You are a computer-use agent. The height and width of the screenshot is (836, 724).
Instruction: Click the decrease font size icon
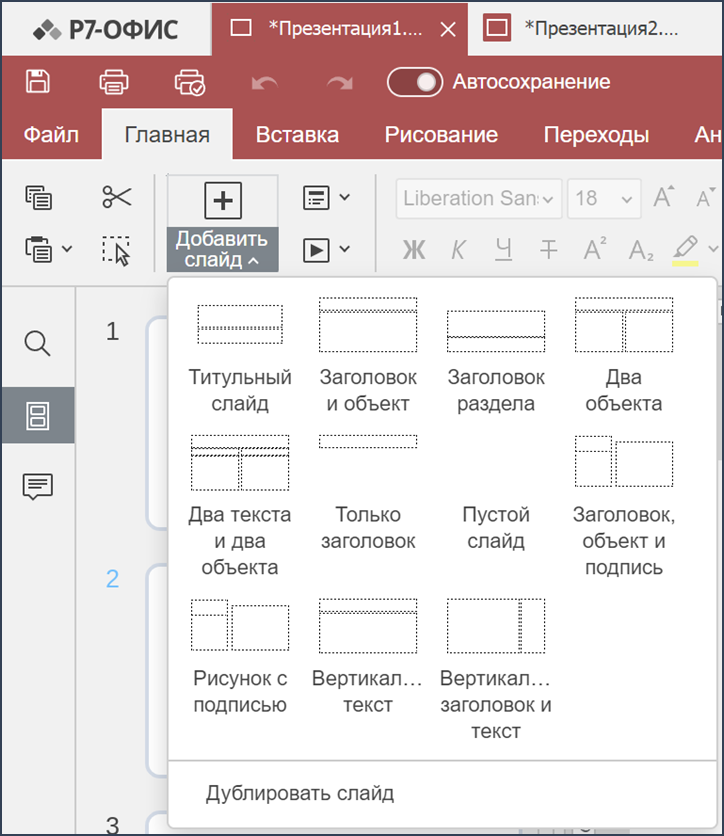pos(706,197)
